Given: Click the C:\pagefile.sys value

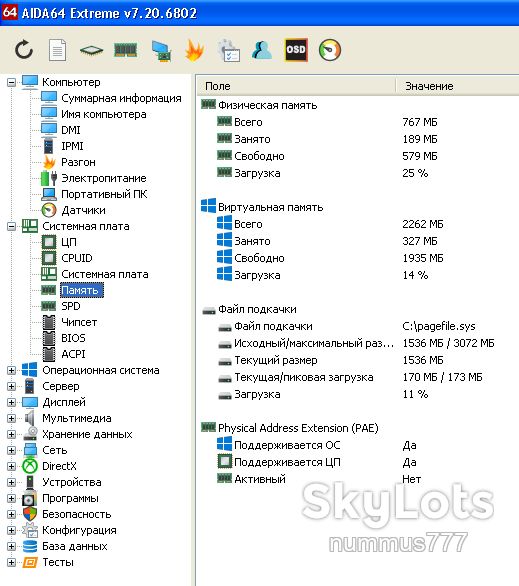Looking at the screenshot, I should pyautogui.click(x=439, y=326).
